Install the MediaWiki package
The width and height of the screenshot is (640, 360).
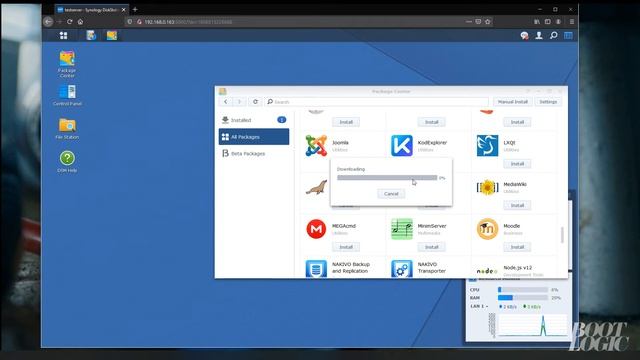coord(517,205)
